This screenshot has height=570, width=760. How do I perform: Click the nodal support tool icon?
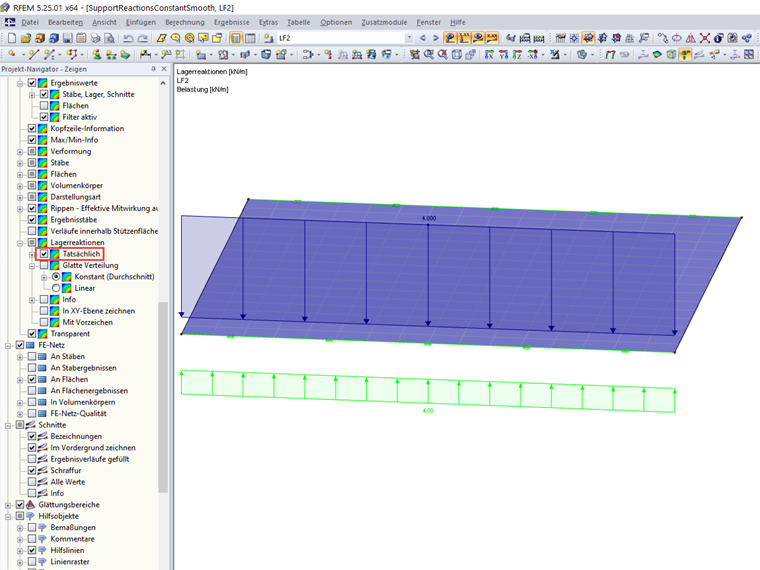97,54
